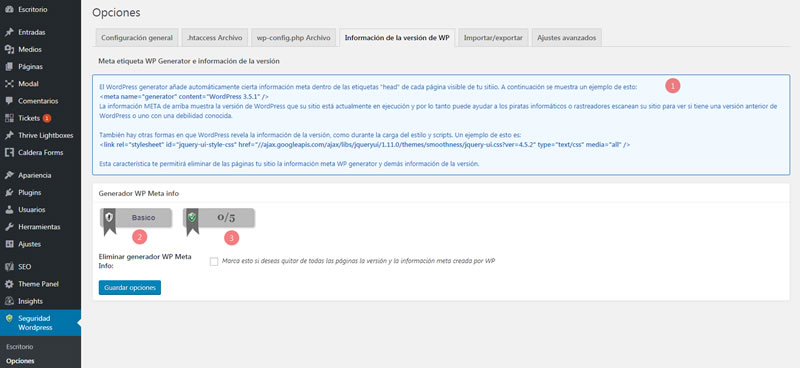Click the Caldera Forms menu label
This screenshot has width=800, height=368.
click(x=40, y=152)
